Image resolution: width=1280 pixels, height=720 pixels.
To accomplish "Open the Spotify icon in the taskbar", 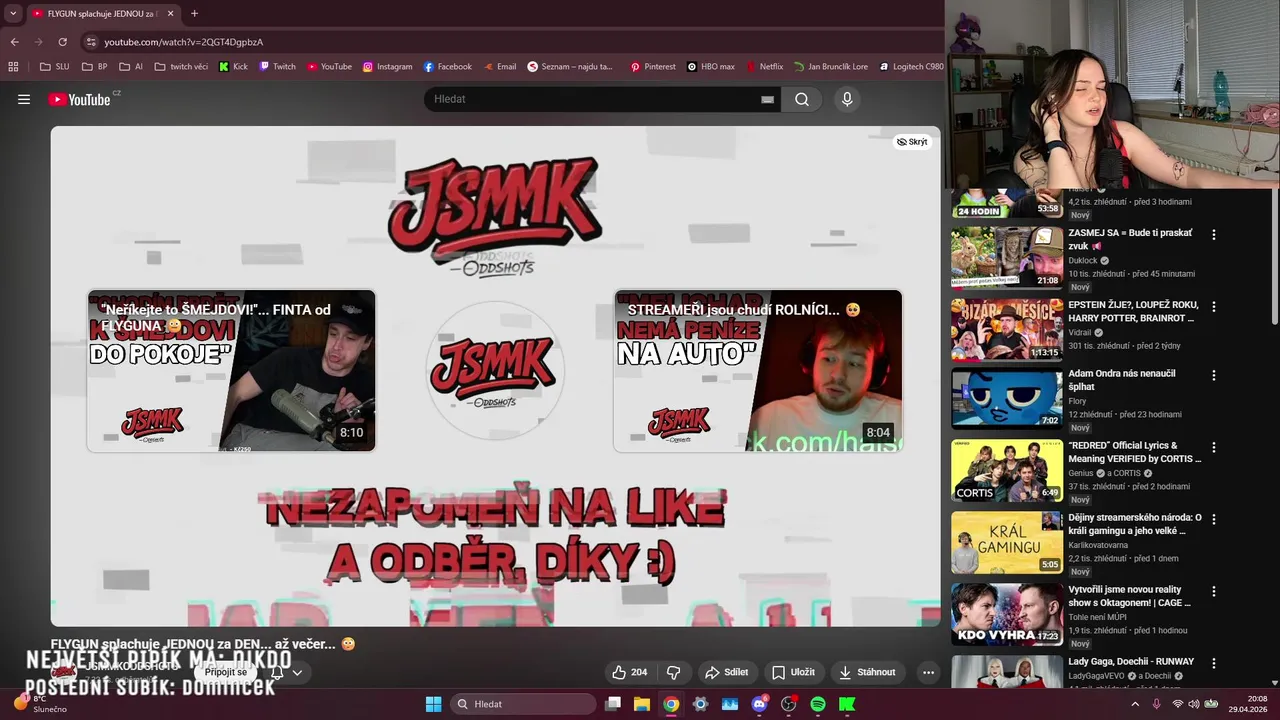I will tap(818, 704).
